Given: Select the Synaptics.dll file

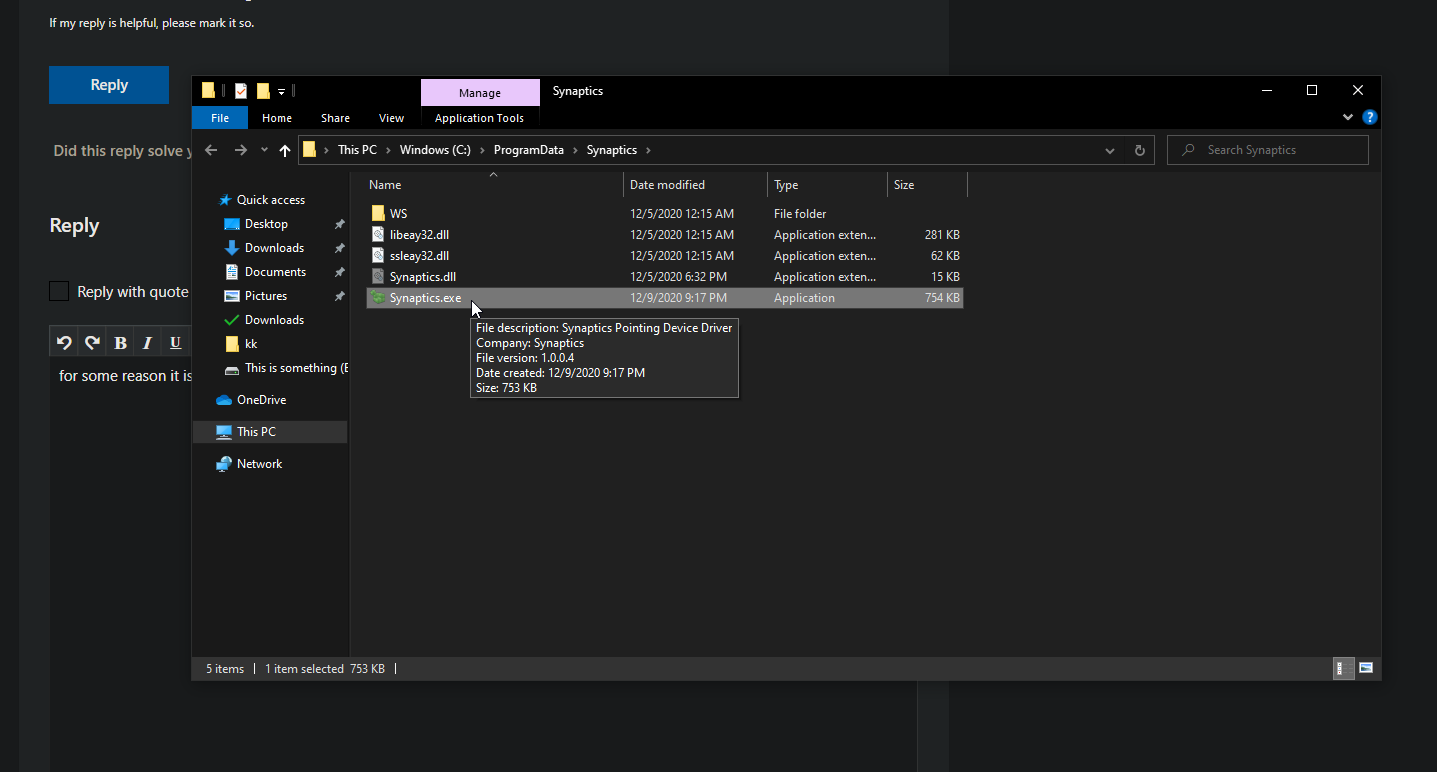Looking at the screenshot, I should point(665,277).
